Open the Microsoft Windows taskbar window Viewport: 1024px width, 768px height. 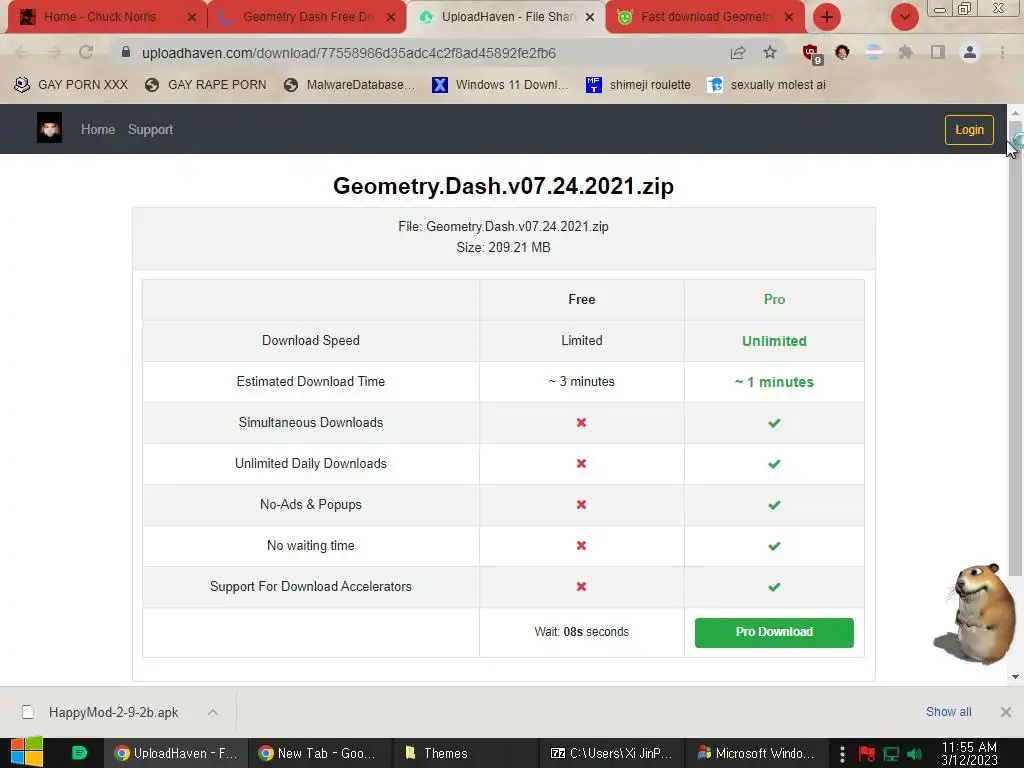[756, 753]
